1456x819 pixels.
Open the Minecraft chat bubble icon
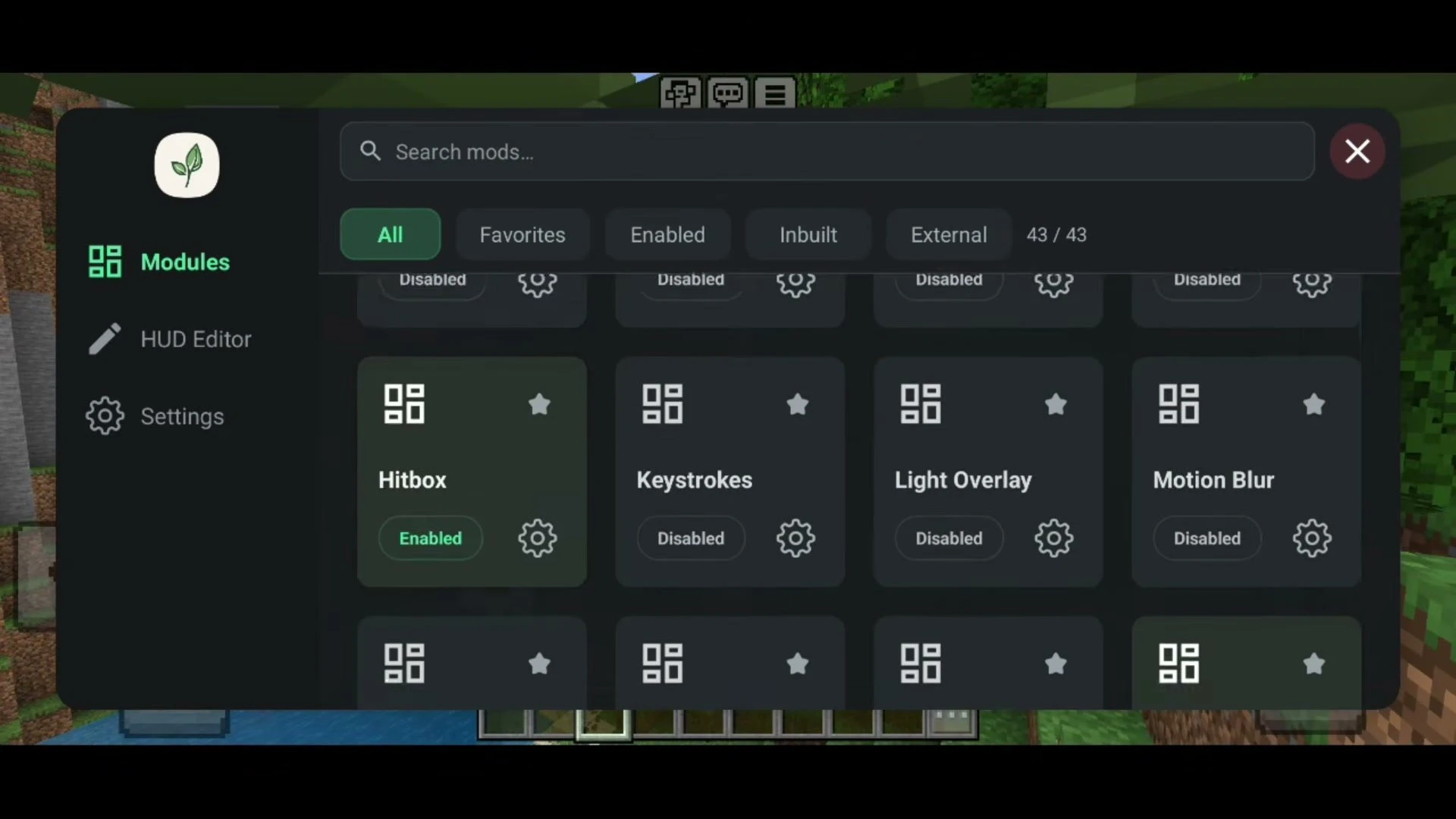click(x=727, y=94)
